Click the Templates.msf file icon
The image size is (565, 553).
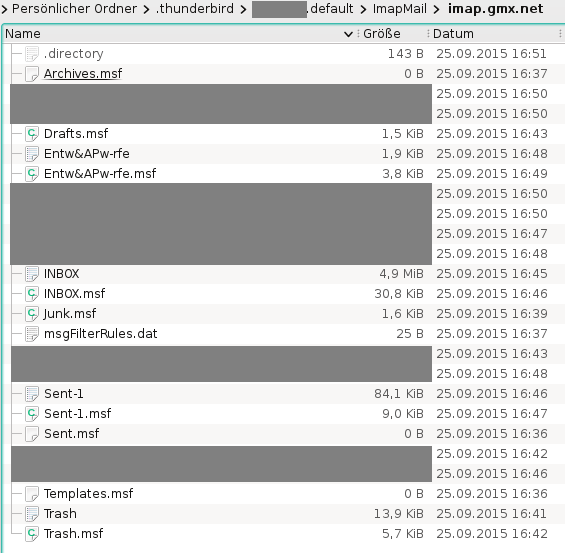pyautogui.click(x=32, y=494)
